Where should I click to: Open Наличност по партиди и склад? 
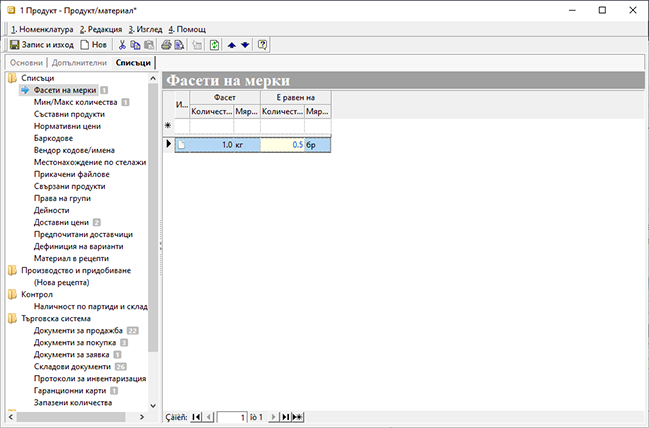pos(90,306)
